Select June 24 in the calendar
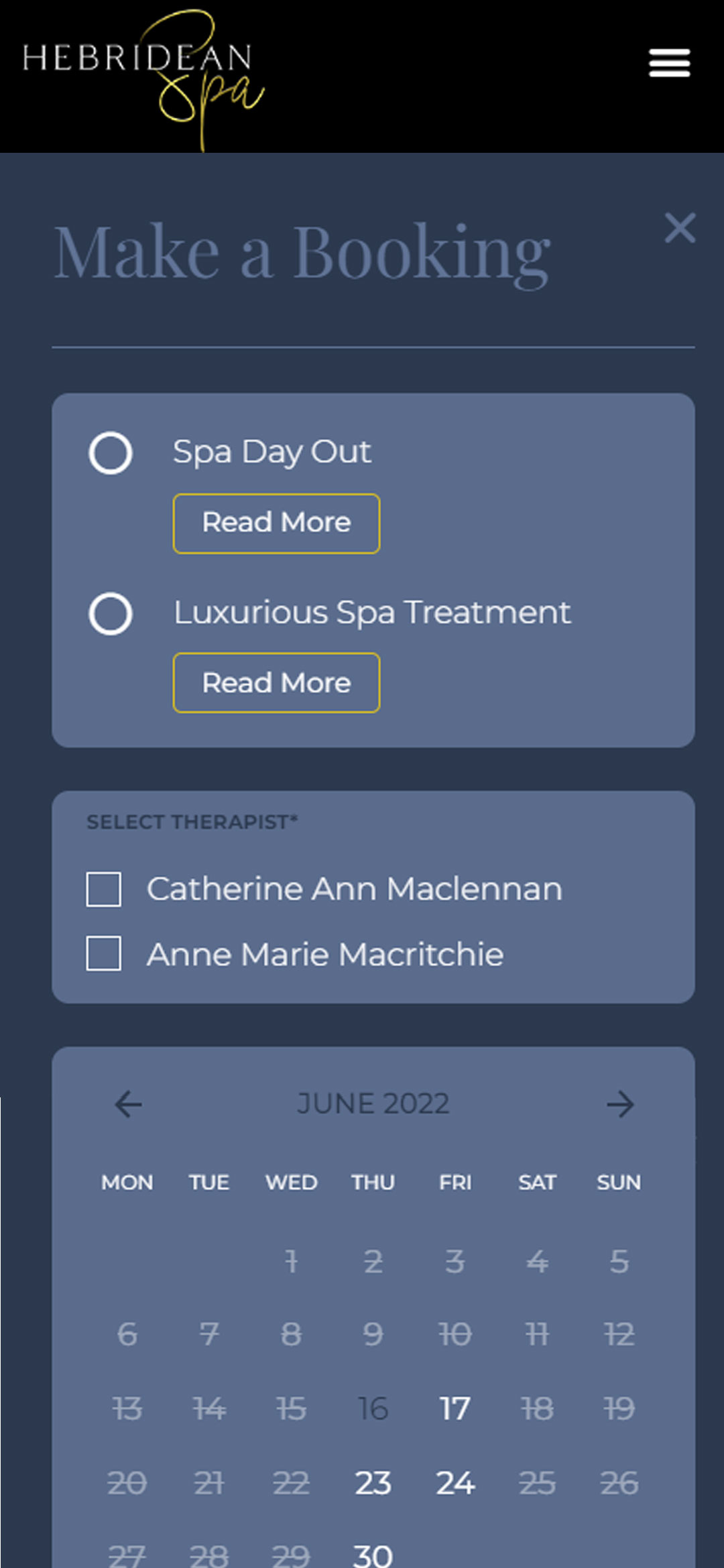This screenshot has width=724, height=1568. point(455,1483)
